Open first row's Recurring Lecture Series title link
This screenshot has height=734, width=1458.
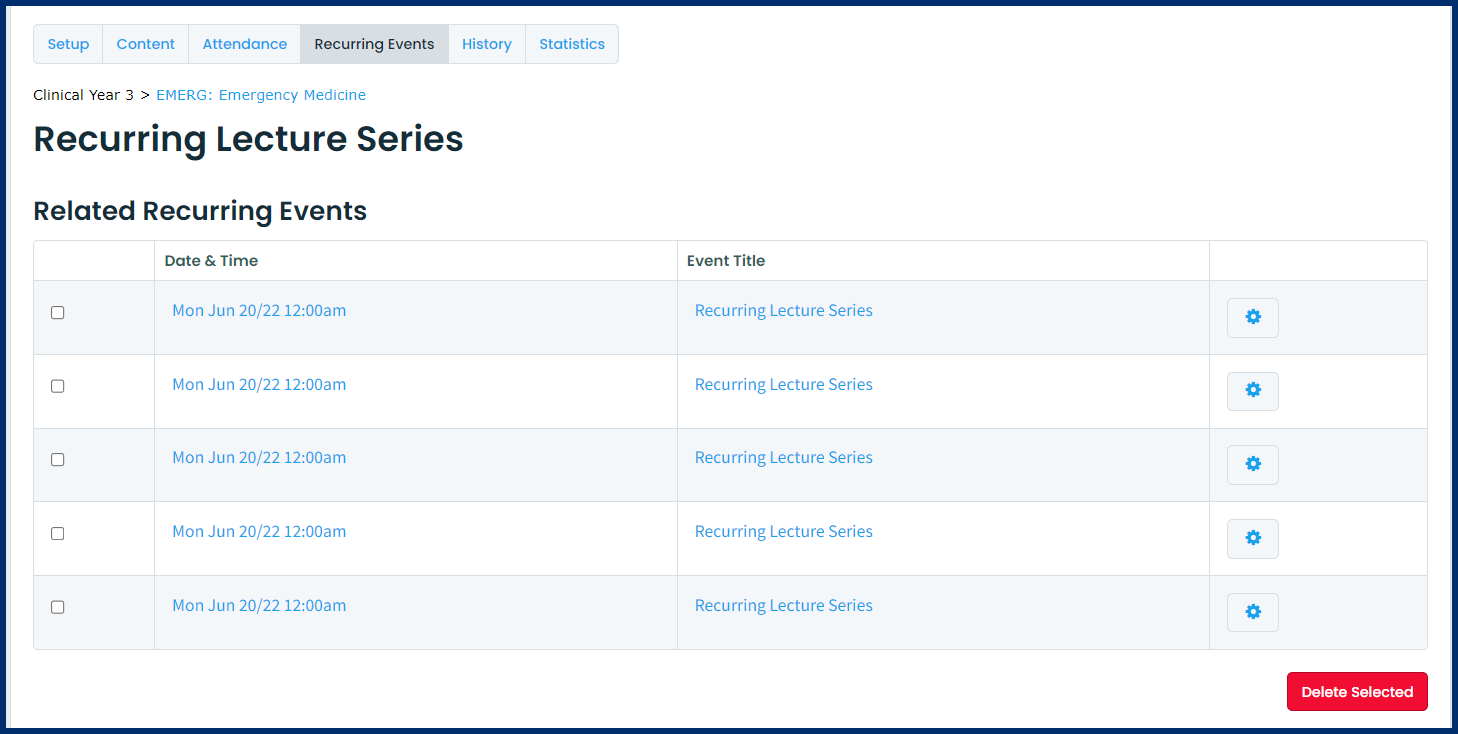[783, 310]
